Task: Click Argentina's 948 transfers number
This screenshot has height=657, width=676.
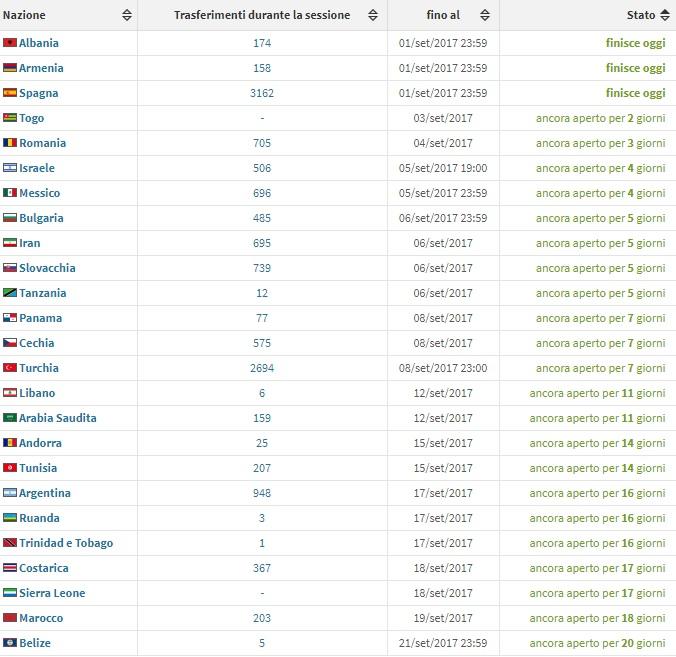Action: click(x=262, y=493)
